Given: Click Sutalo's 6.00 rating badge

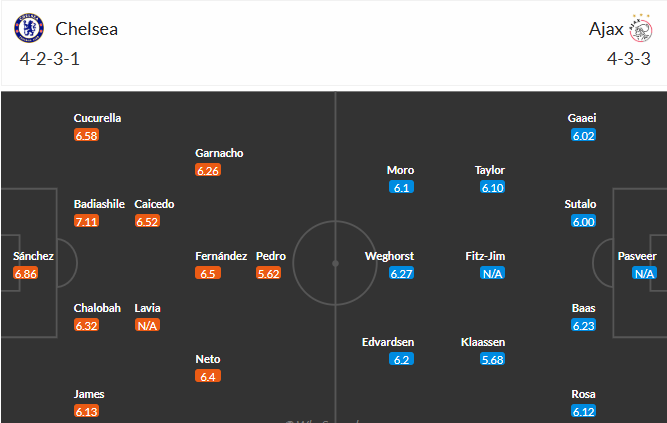Looking at the screenshot, I should [x=584, y=221].
